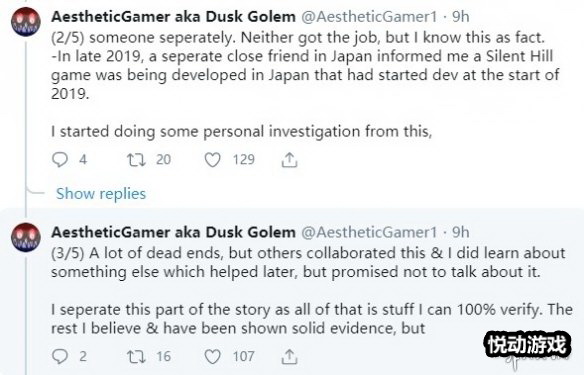Share the (2/5) tweet
The height and width of the screenshot is (375, 584).
(289, 160)
